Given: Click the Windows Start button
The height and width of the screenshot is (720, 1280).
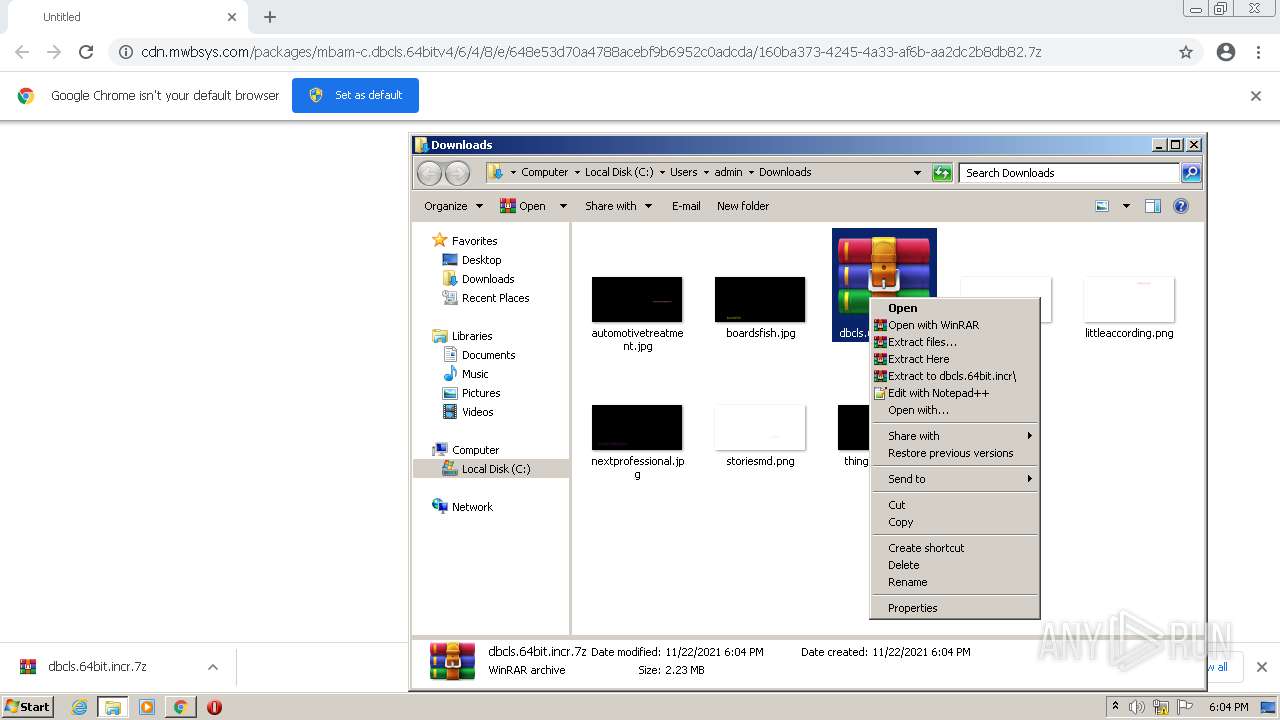Looking at the screenshot, I should (x=28, y=707).
